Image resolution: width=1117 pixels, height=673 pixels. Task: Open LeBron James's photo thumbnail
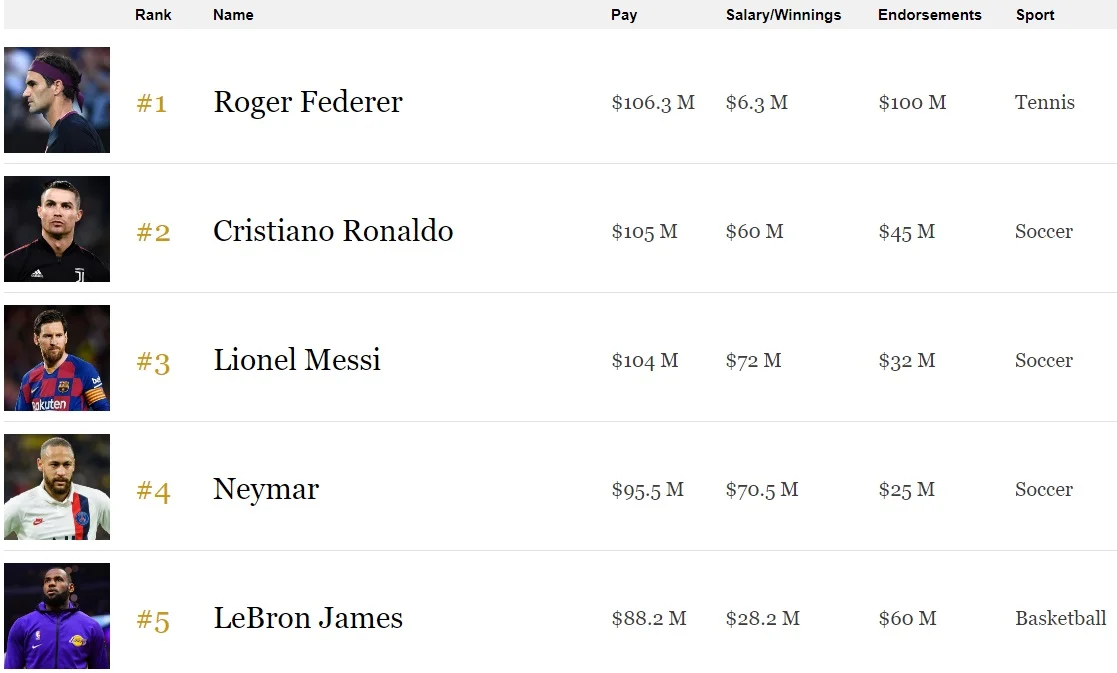pos(57,616)
